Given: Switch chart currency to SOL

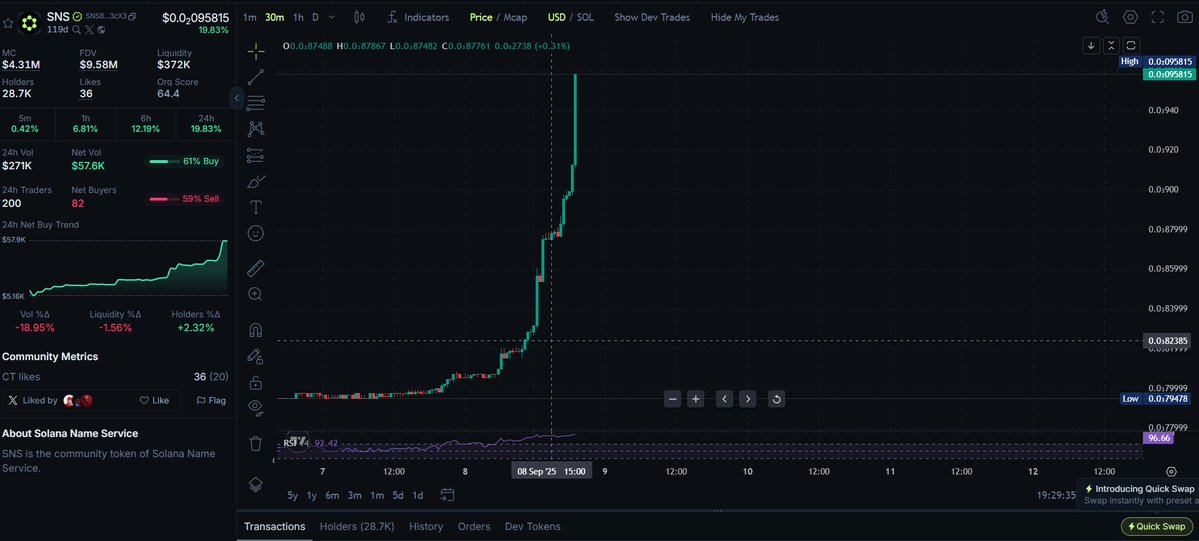Looking at the screenshot, I should [x=583, y=17].
